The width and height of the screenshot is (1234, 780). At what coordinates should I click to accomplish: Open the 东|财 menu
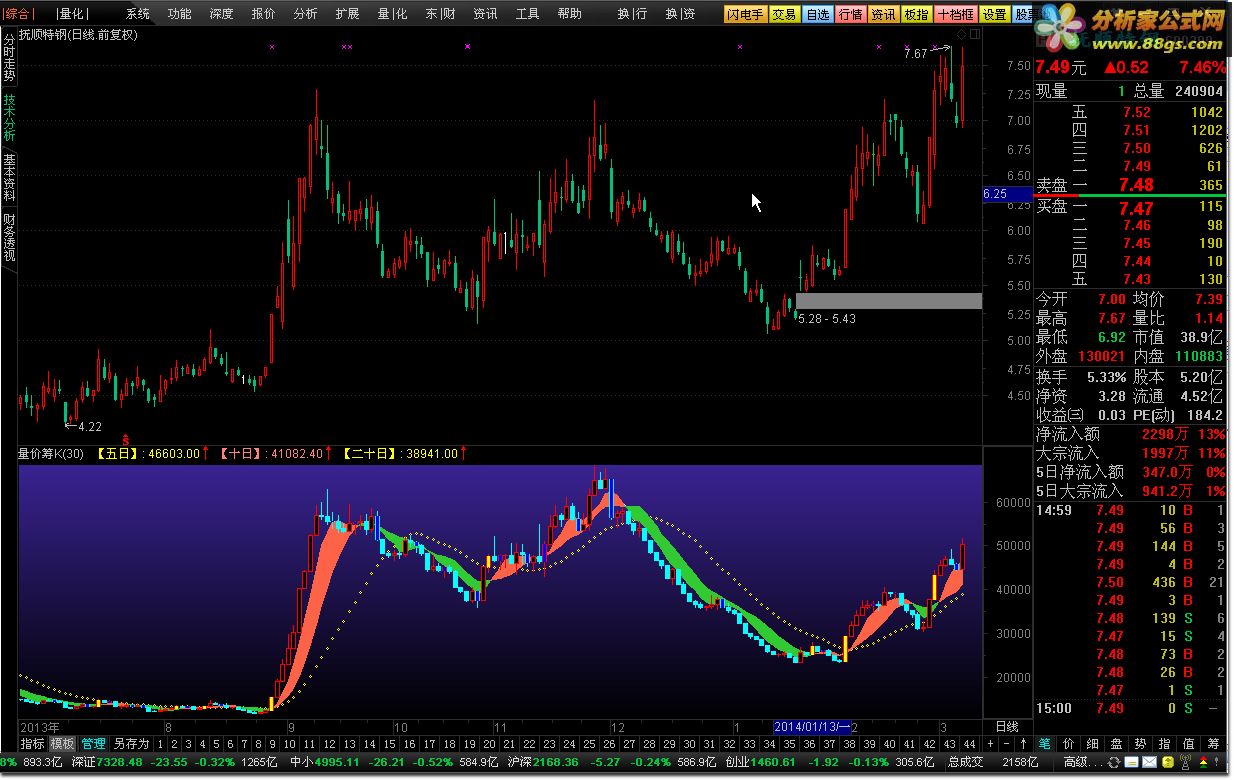(440, 14)
